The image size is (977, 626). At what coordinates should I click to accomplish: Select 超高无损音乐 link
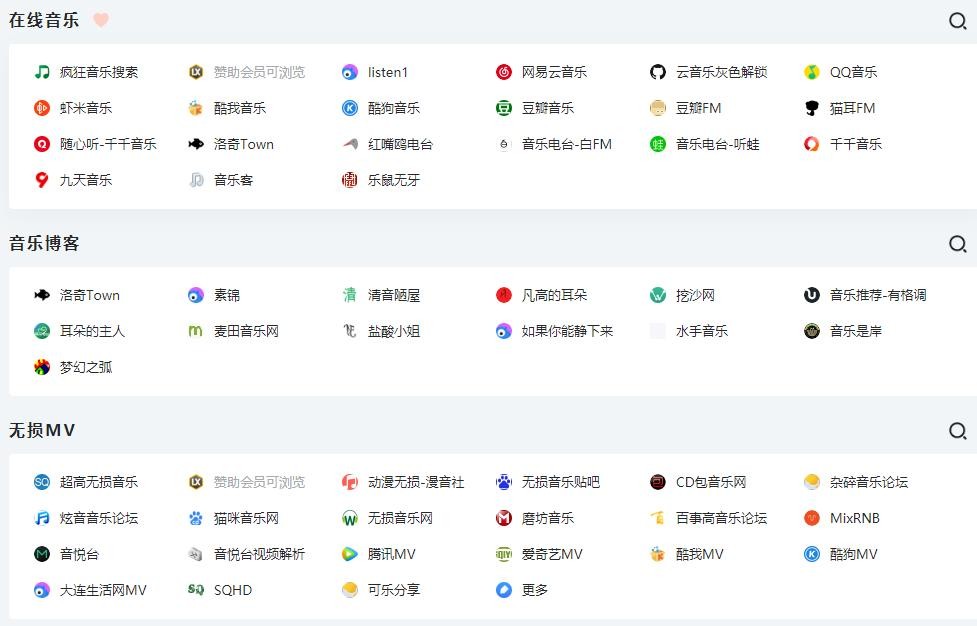coord(99,482)
